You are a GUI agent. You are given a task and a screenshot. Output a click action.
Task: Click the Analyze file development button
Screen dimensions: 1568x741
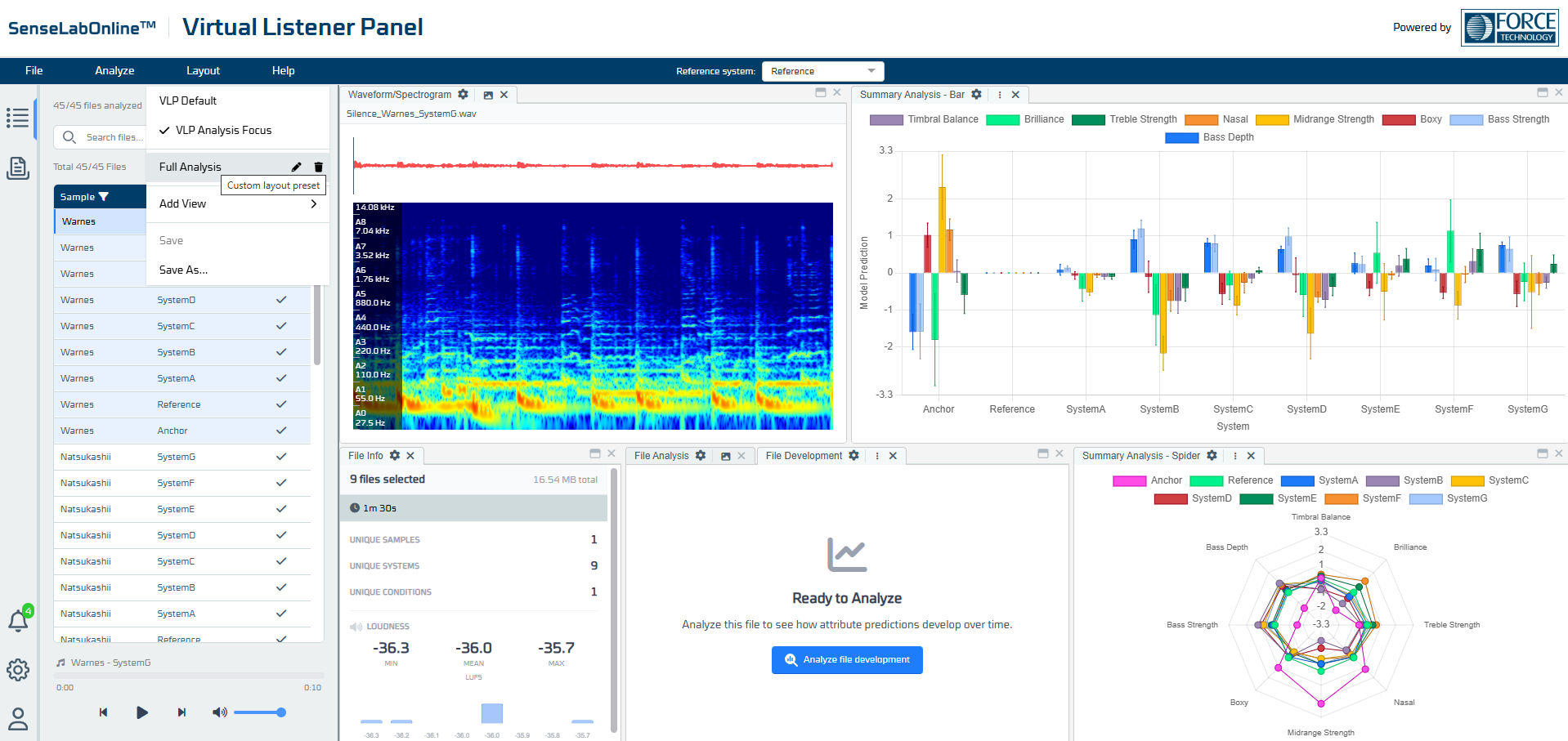(x=847, y=660)
